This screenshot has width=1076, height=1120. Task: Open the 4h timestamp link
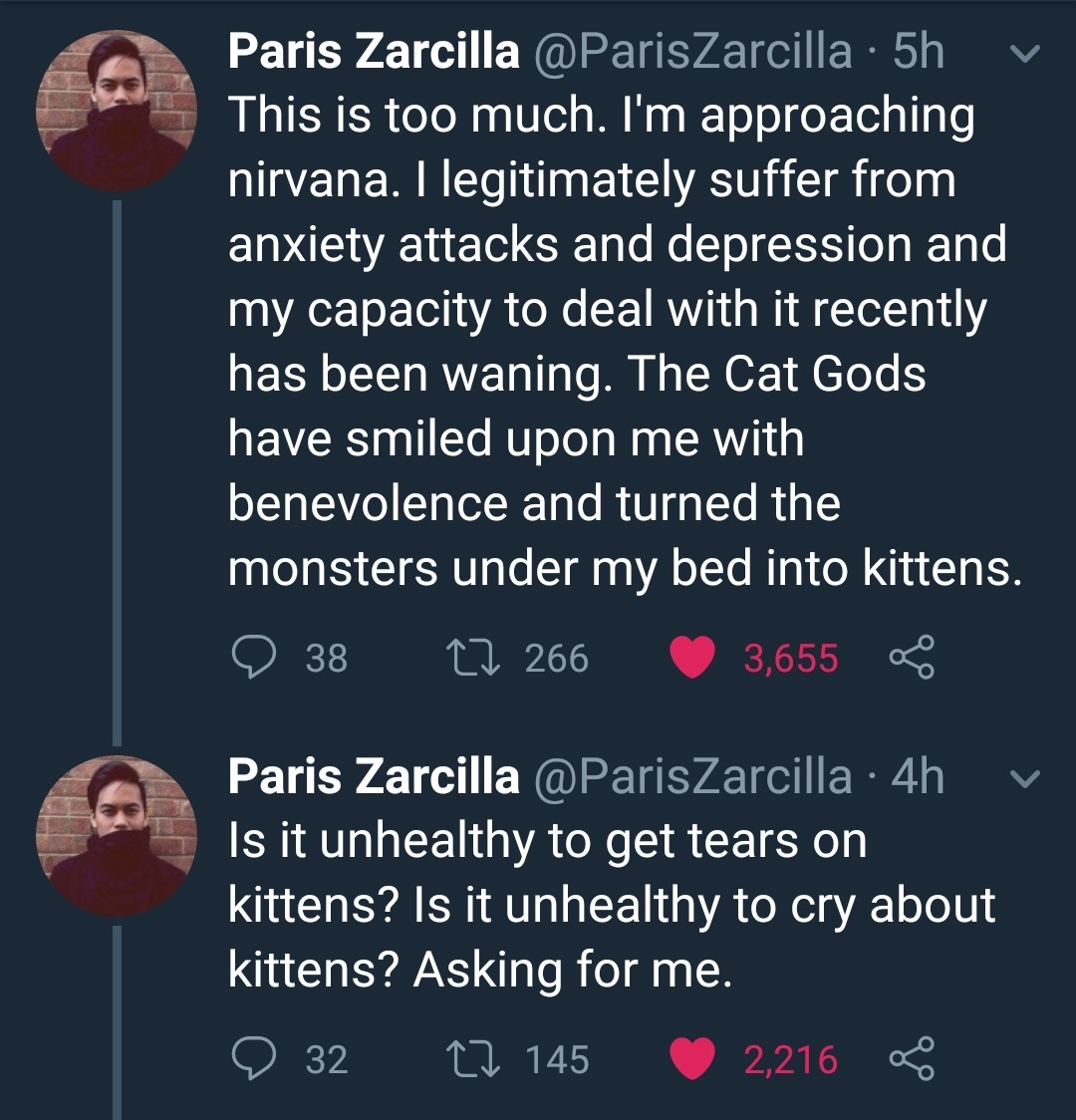pos(918,776)
